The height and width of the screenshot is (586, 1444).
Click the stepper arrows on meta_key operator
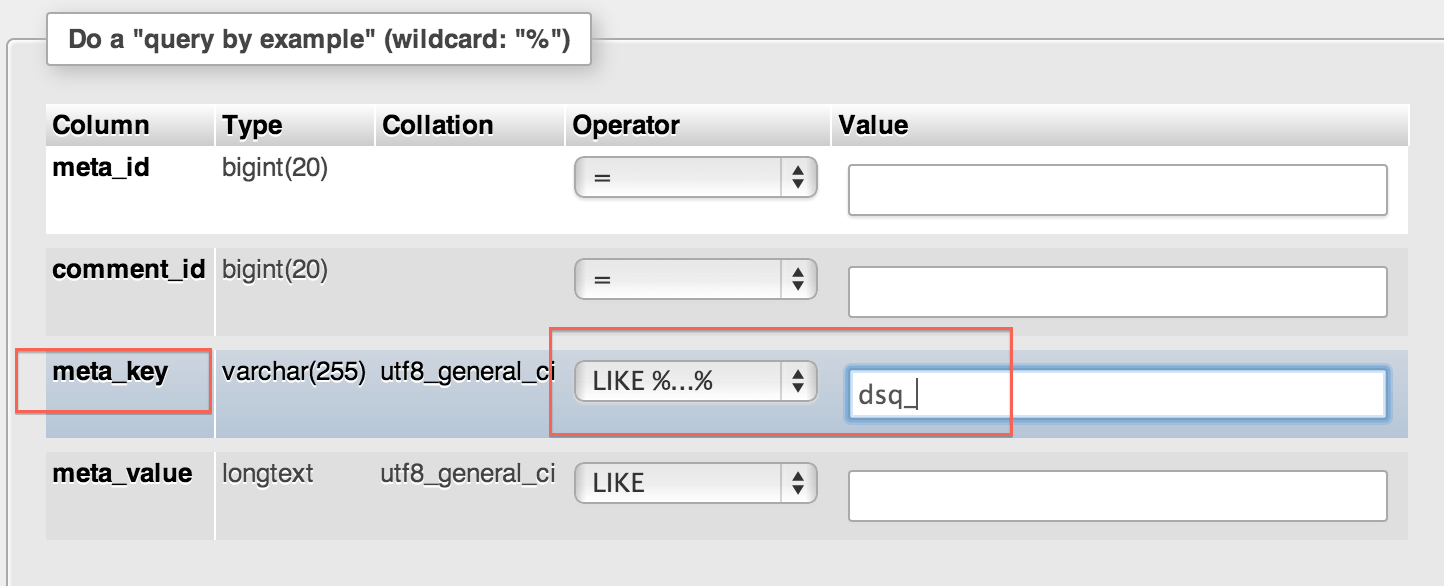(x=798, y=381)
